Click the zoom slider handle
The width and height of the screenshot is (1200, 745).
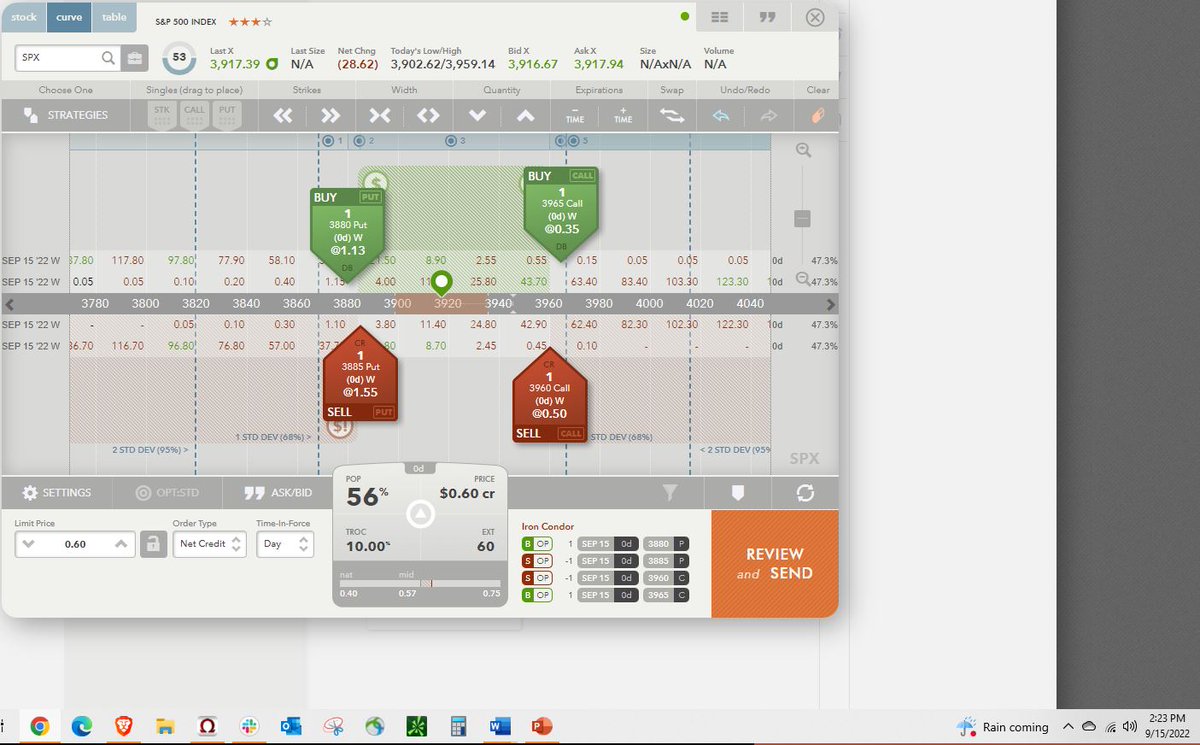pyautogui.click(x=802, y=218)
